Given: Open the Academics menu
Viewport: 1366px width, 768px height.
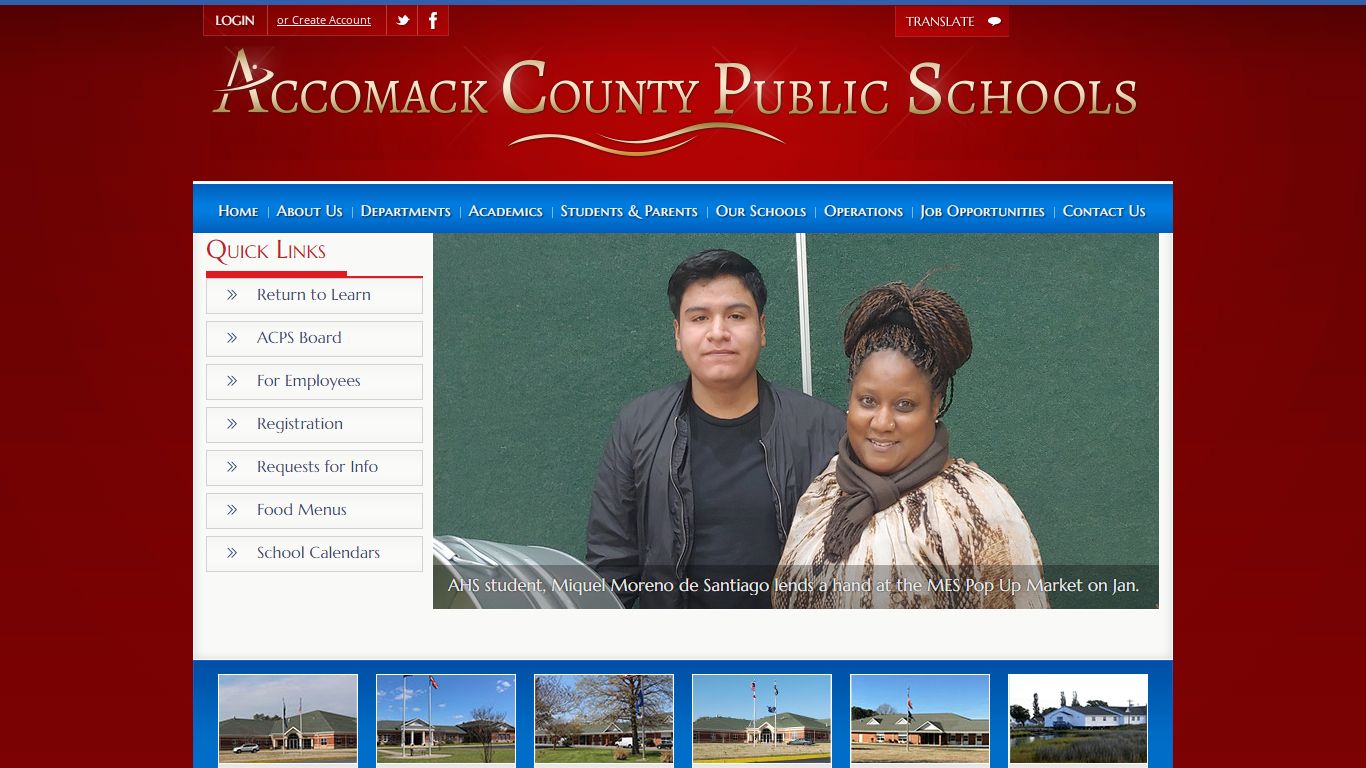Looking at the screenshot, I should click(505, 211).
